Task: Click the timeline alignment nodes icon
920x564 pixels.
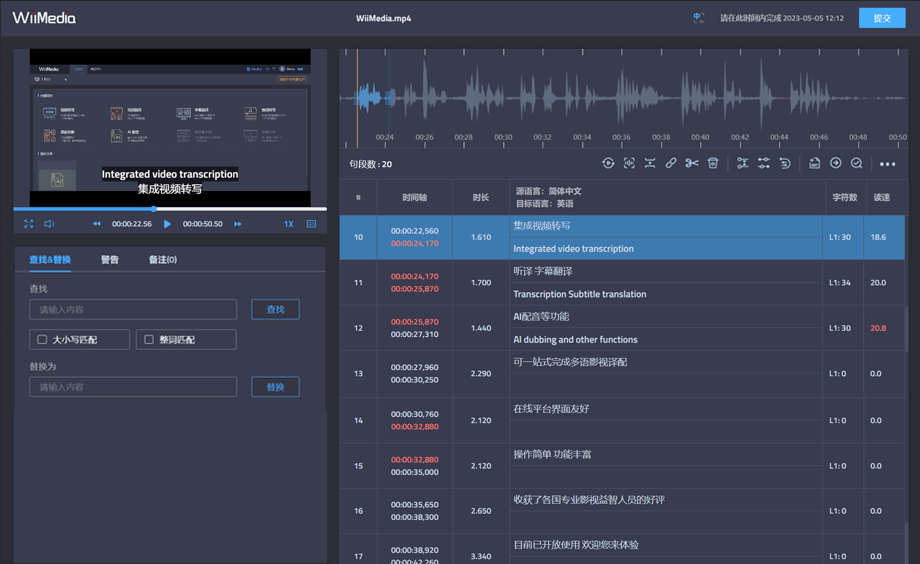Action: coord(742,163)
